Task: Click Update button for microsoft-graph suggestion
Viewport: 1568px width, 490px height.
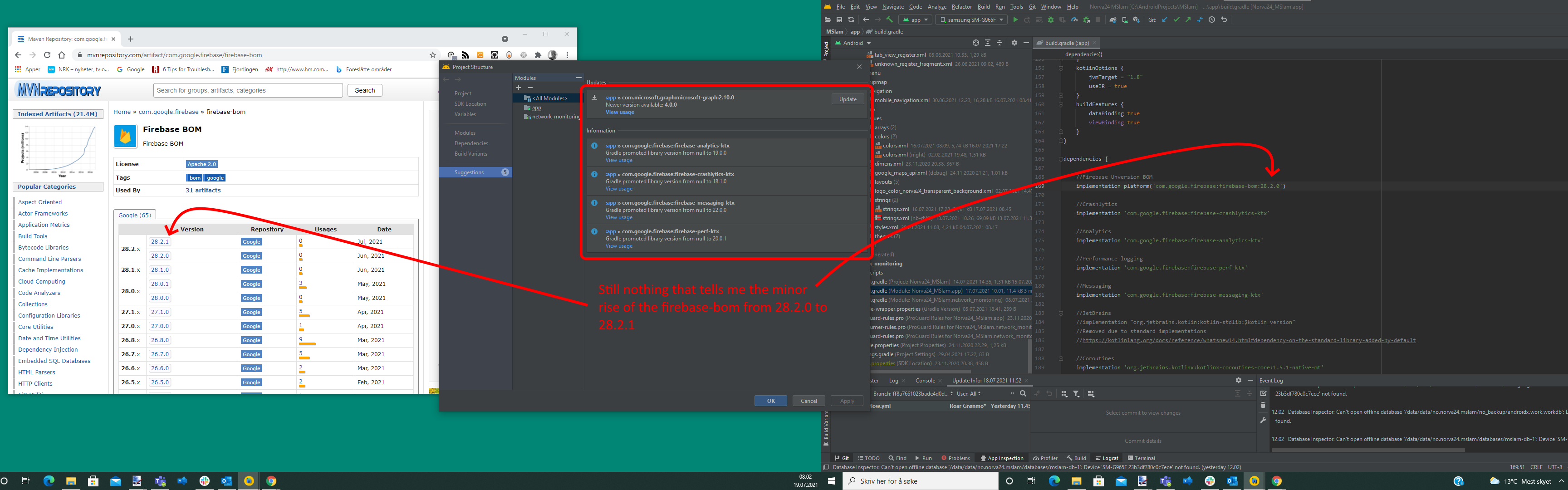Action: point(848,99)
